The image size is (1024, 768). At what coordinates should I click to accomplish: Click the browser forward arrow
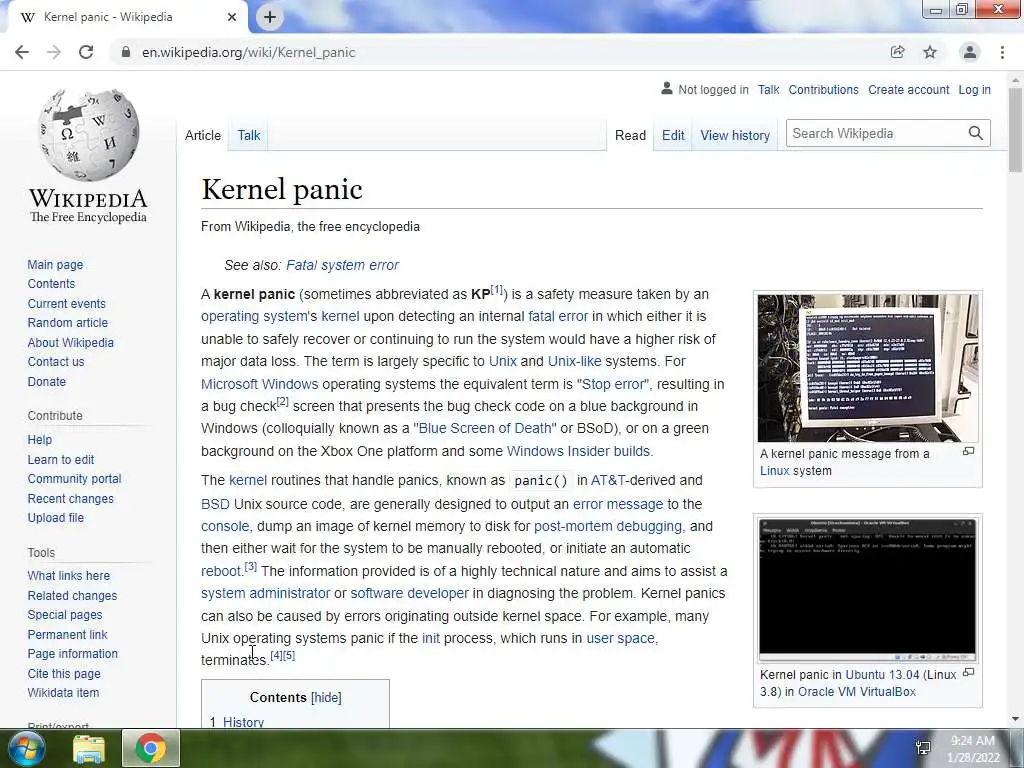tap(54, 52)
